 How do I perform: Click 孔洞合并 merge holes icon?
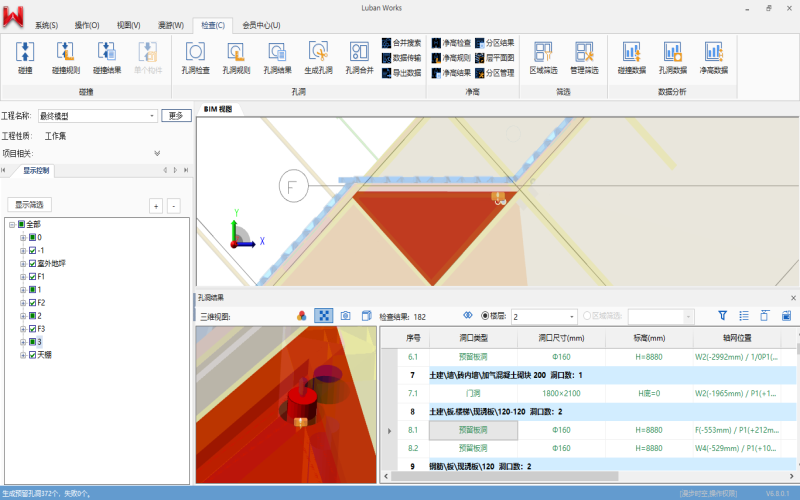tap(359, 58)
